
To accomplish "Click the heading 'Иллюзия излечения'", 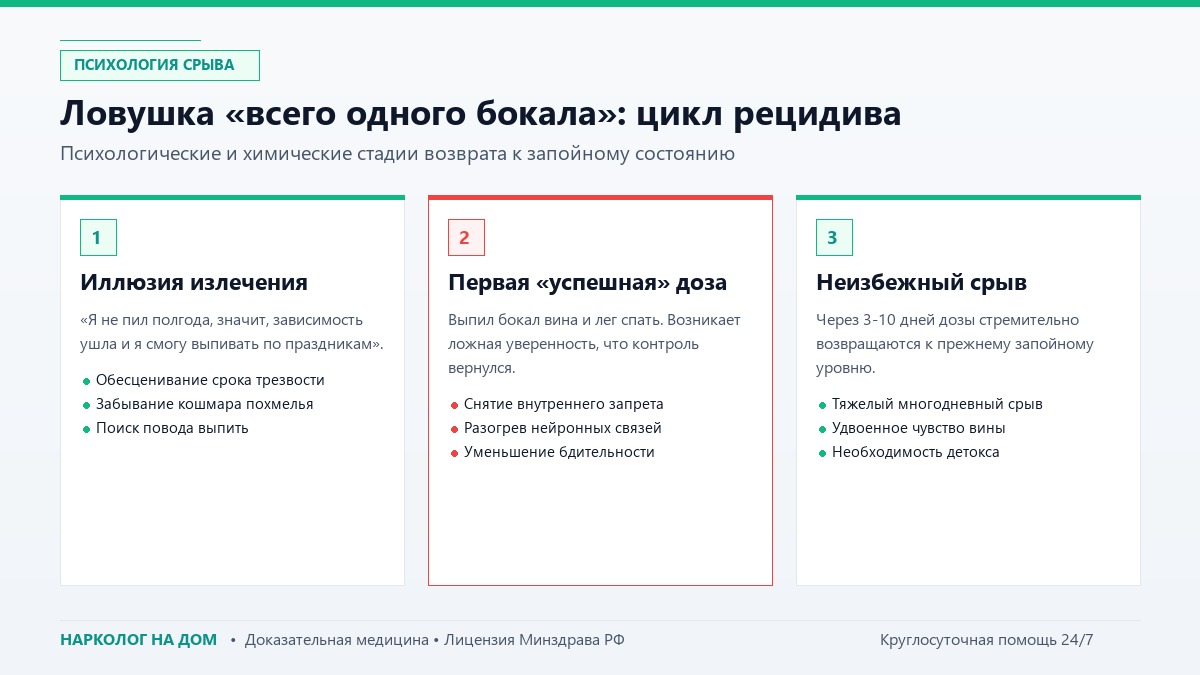I will [x=194, y=282].
